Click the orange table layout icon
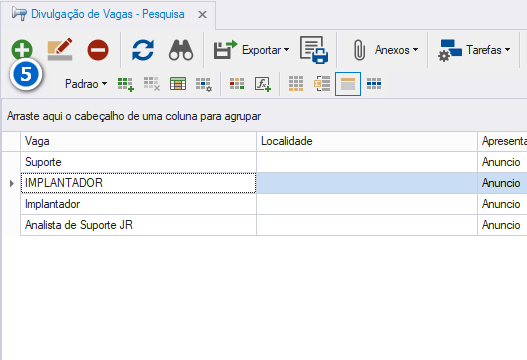 pyautogui.click(x=178, y=84)
